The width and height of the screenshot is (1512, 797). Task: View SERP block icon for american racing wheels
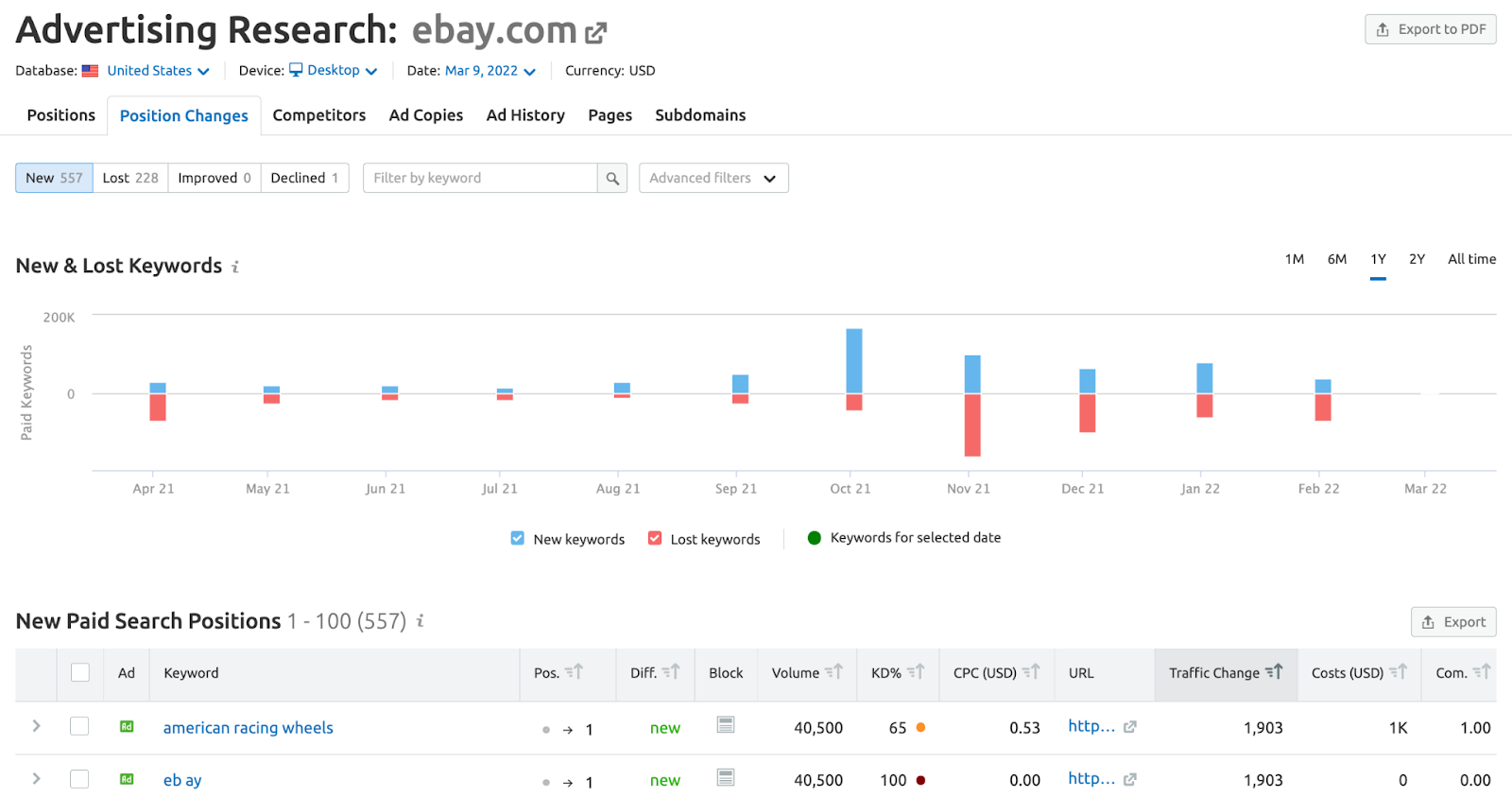pos(726,725)
